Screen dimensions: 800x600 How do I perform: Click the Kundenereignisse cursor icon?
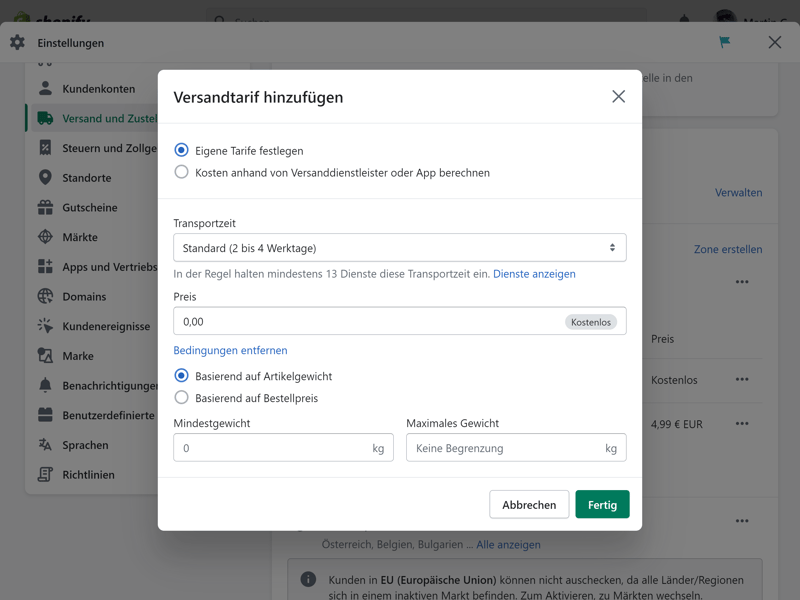tap(45, 326)
